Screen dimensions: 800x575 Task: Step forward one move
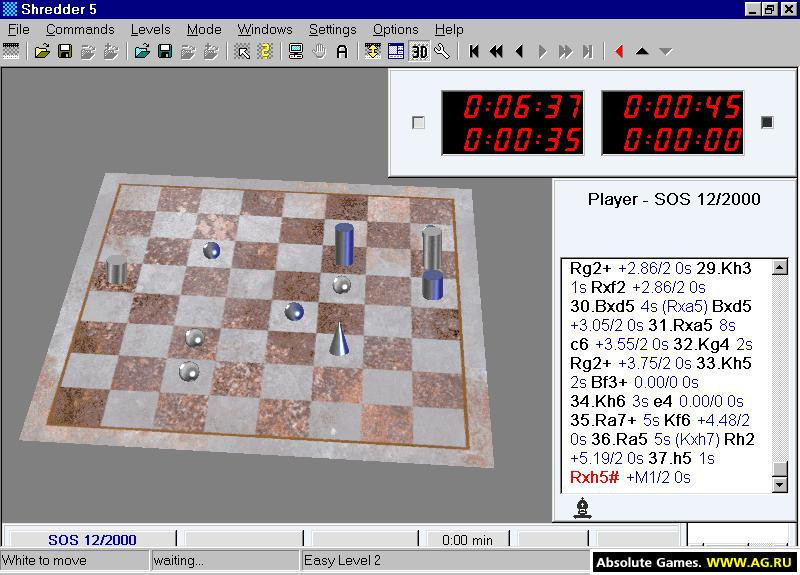click(x=542, y=52)
